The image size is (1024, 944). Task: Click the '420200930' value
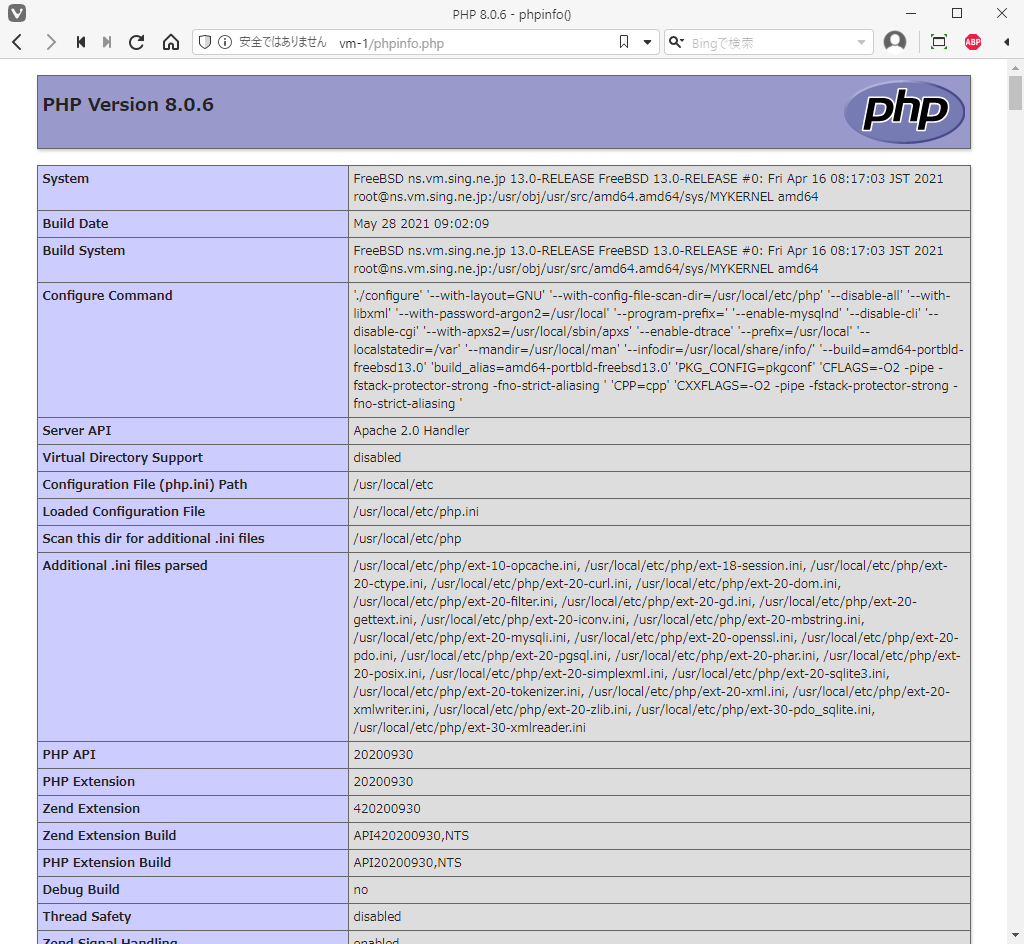[x=387, y=809]
